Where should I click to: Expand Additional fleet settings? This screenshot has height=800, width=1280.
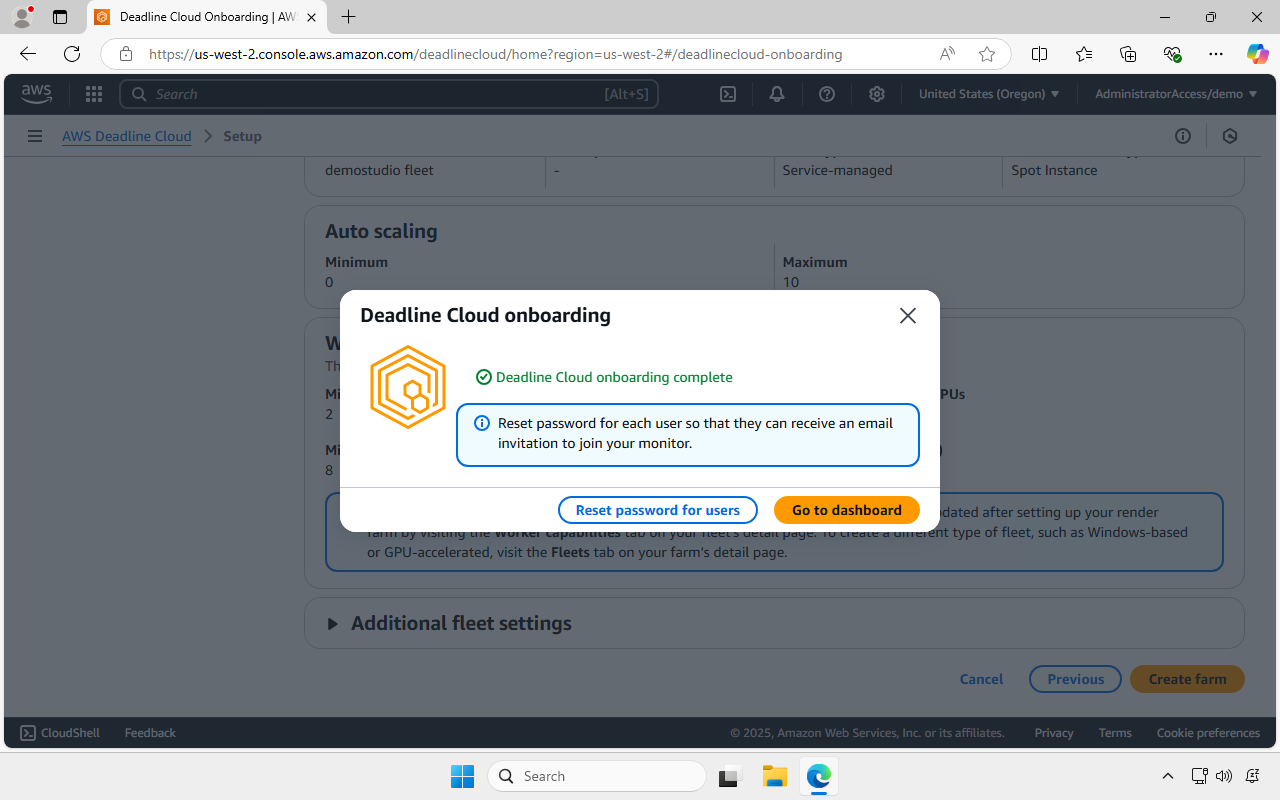tap(461, 622)
